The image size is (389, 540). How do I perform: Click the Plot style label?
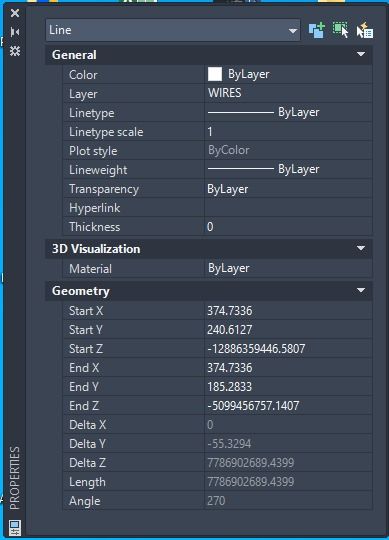pyautogui.click(x=93, y=151)
